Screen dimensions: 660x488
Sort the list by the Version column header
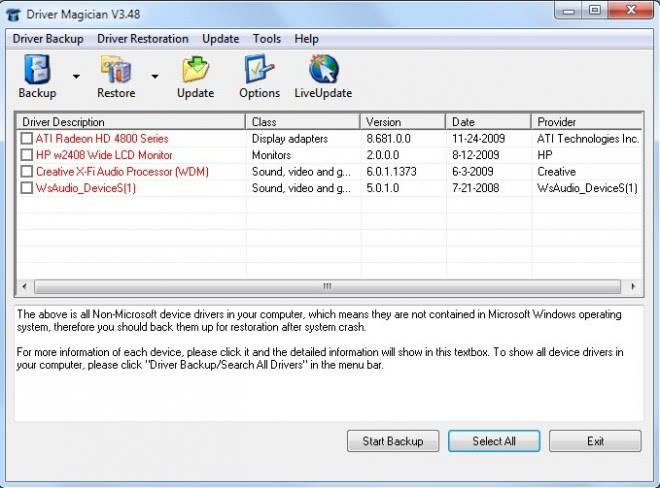pos(402,122)
